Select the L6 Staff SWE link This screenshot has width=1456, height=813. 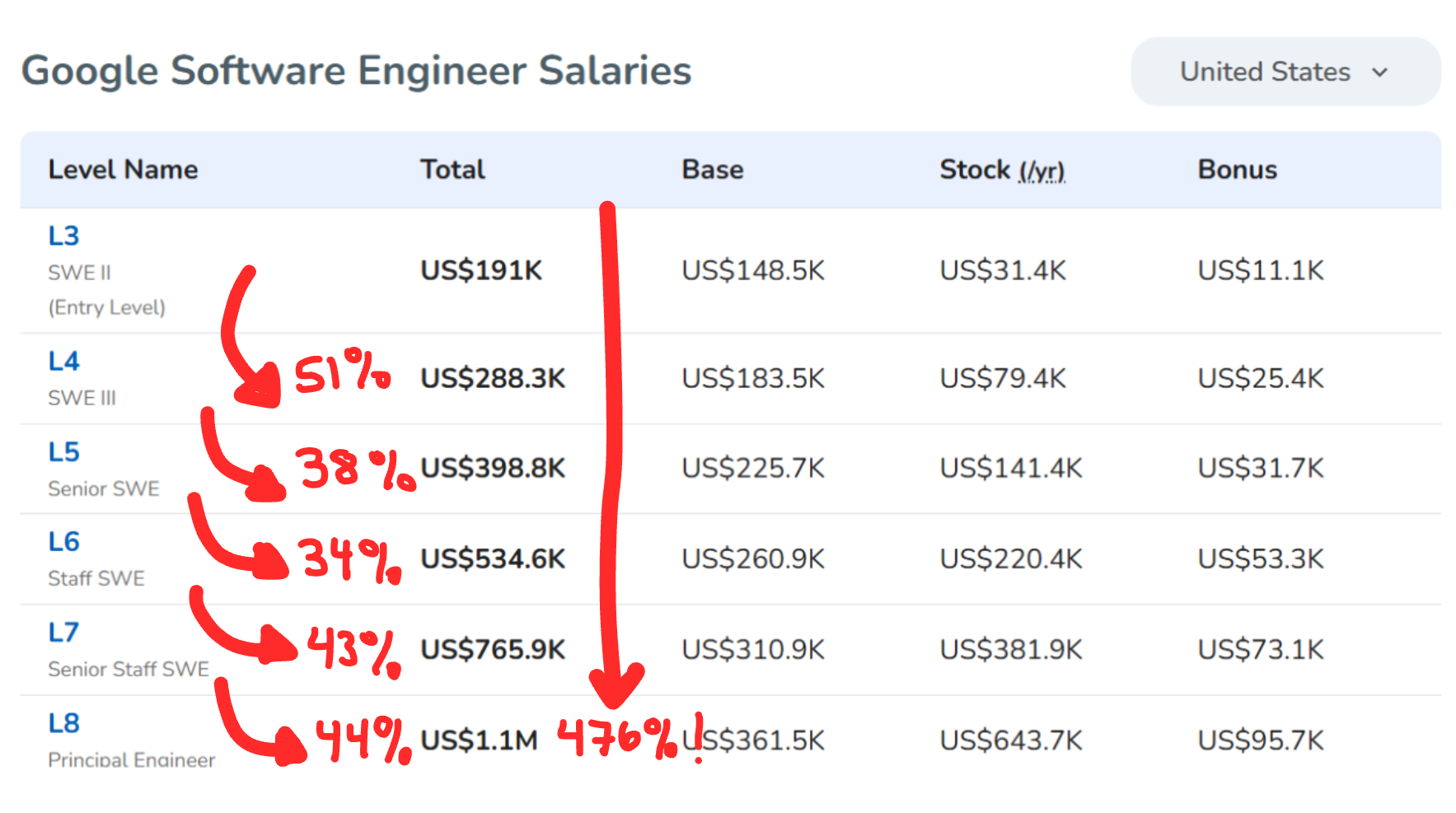tap(65, 541)
